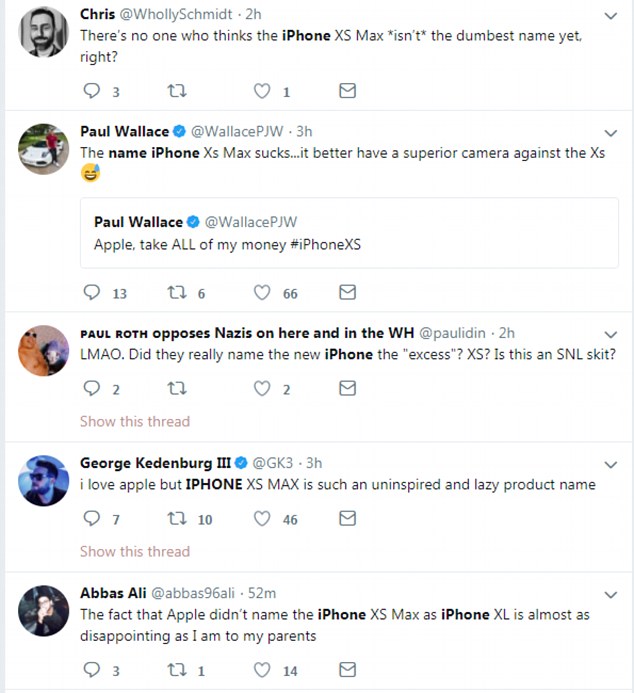Open options chevron on Paul Roth's tweet
This screenshot has height=693, width=634.
611,333
